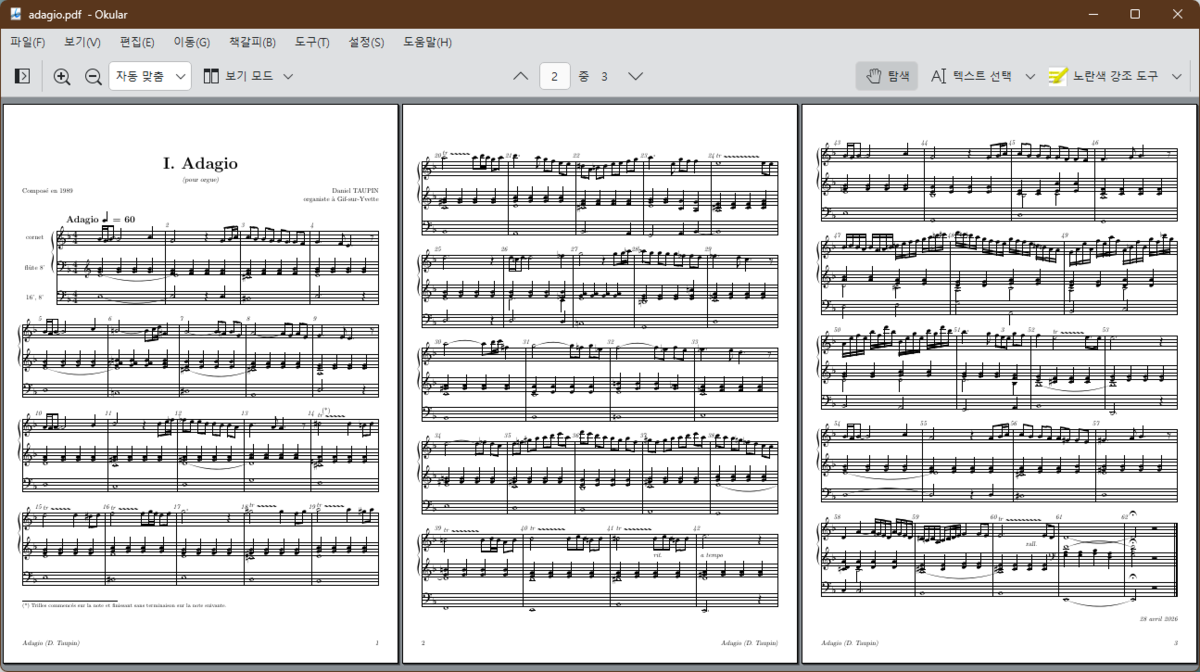This screenshot has height=672, width=1200.
Task: Enable the 탐색 browse hand tool
Action: pos(887,76)
